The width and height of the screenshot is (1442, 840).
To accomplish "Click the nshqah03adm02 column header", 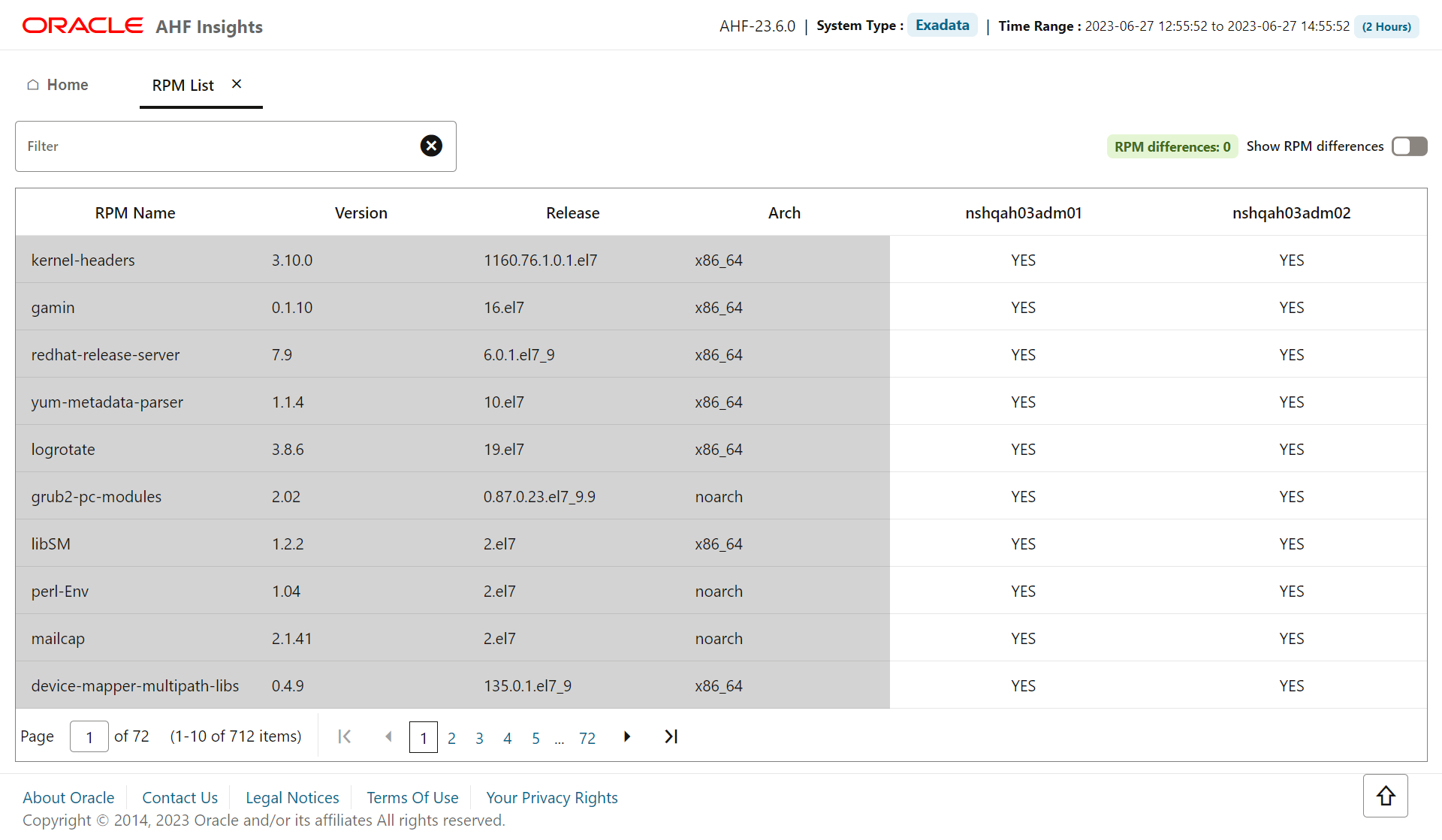I will click(x=1291, y=212).
